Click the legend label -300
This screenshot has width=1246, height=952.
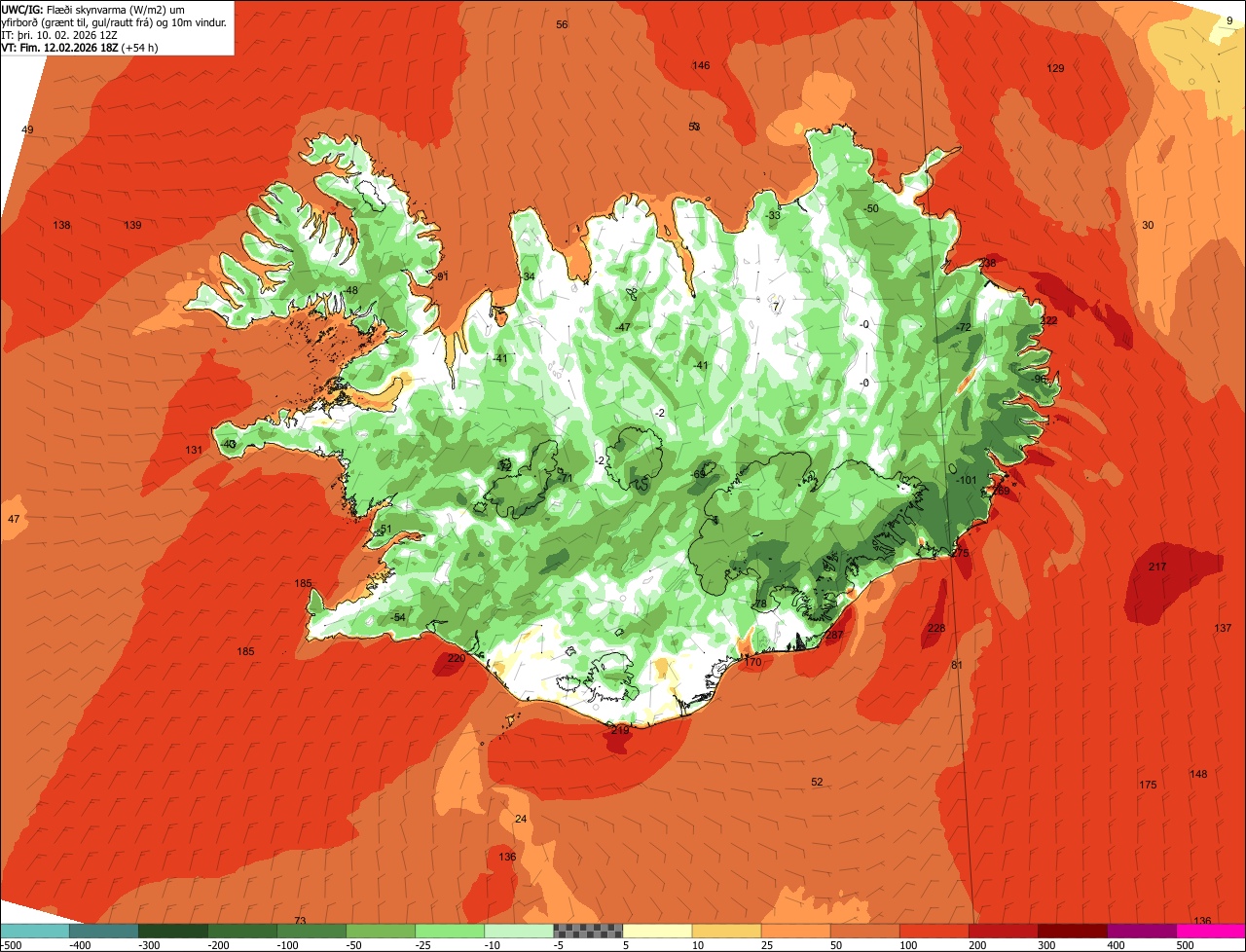pos(148,945)
